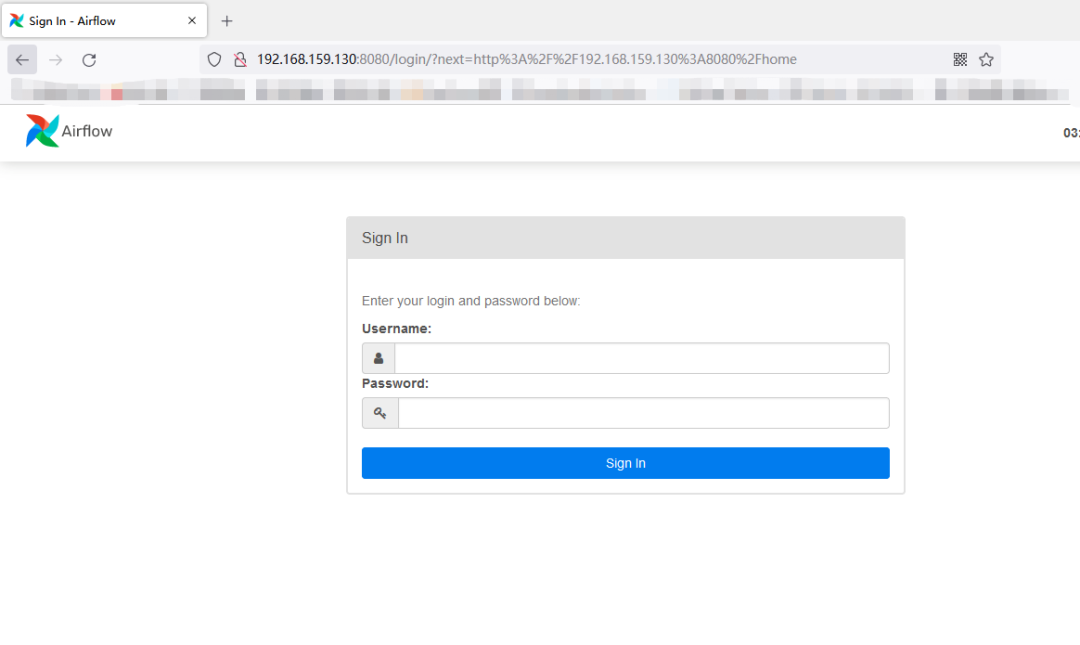
Task: Click the user icon beside Username field
Action: [x=378, y=358]
